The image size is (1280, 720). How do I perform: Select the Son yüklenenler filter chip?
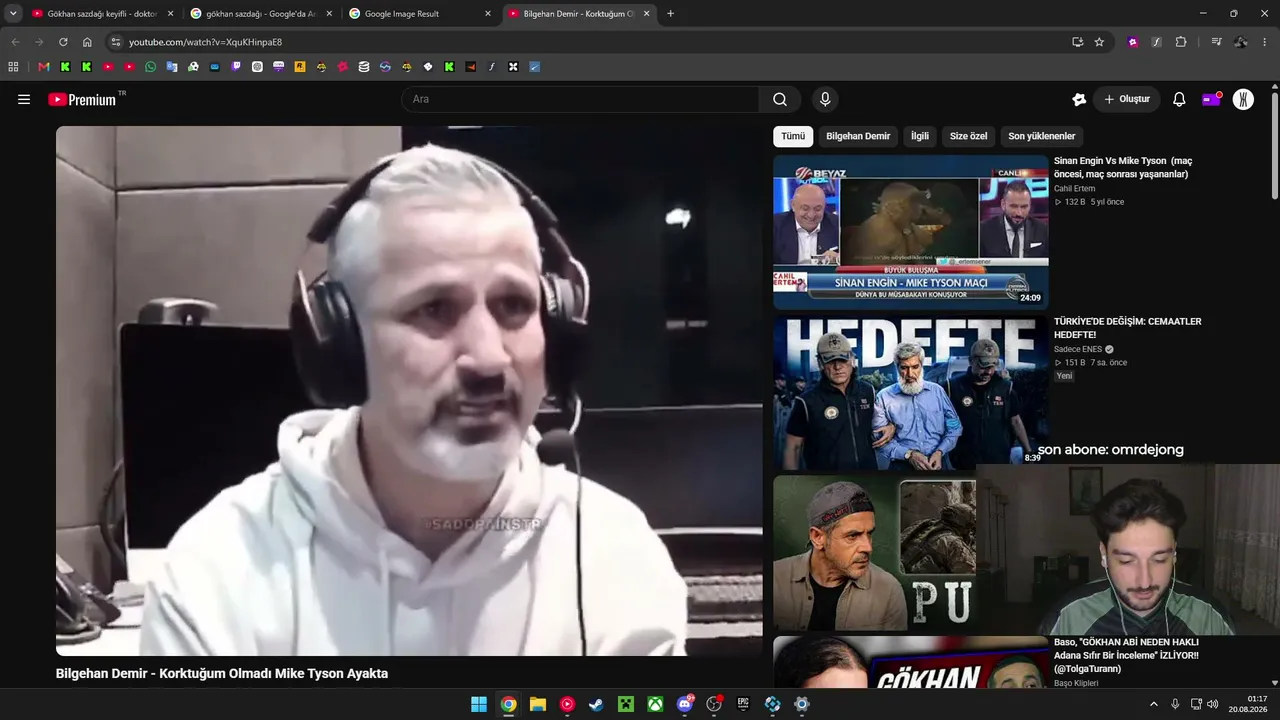click(1042, 136)
